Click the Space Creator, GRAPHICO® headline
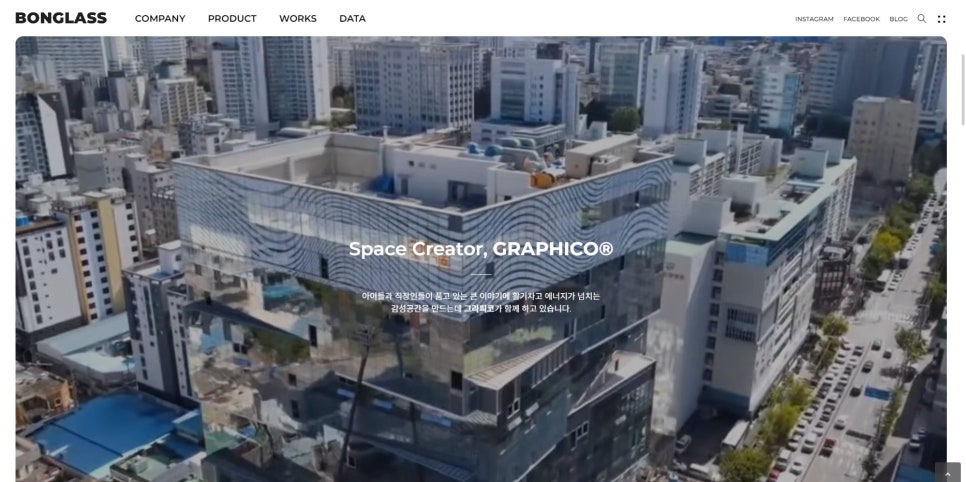Screen dimensions: 966x482 [481, 249]
